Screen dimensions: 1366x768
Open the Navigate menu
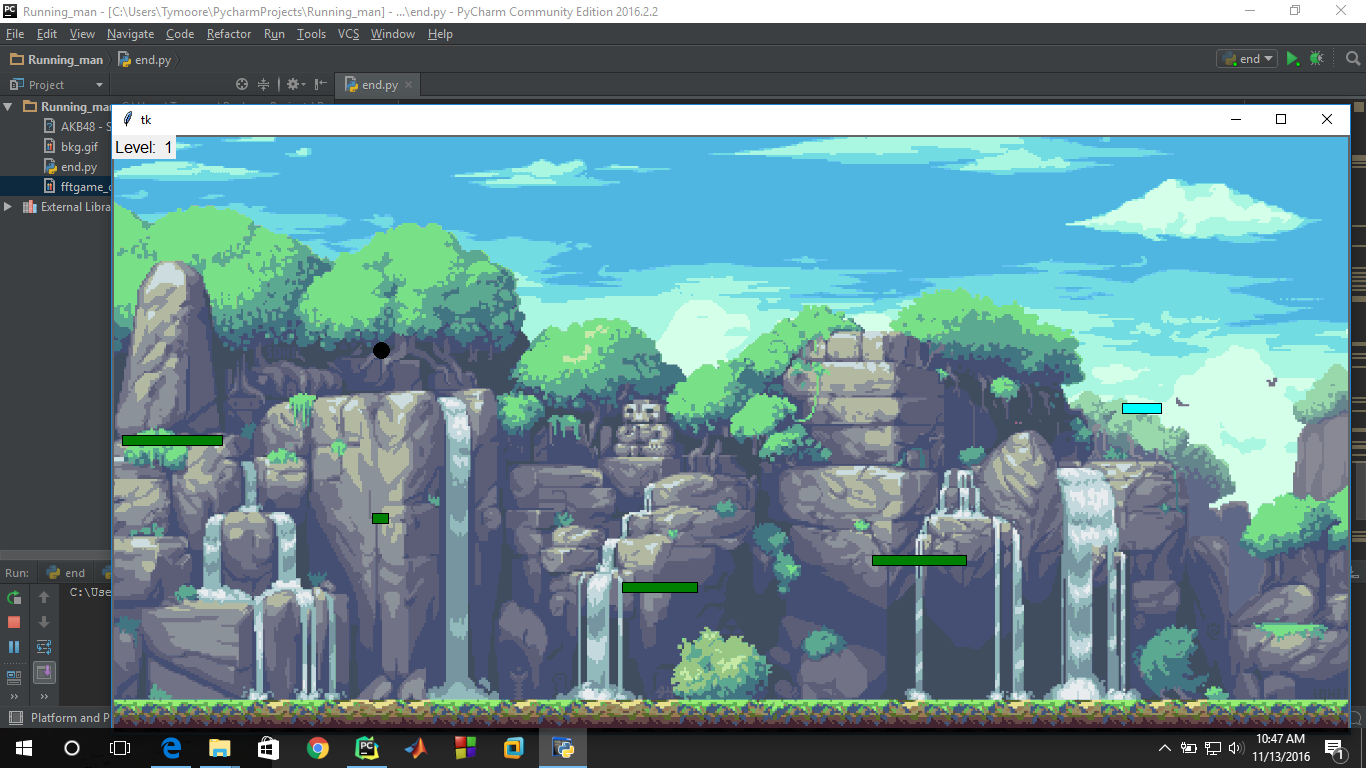click(x=131, y=34)
